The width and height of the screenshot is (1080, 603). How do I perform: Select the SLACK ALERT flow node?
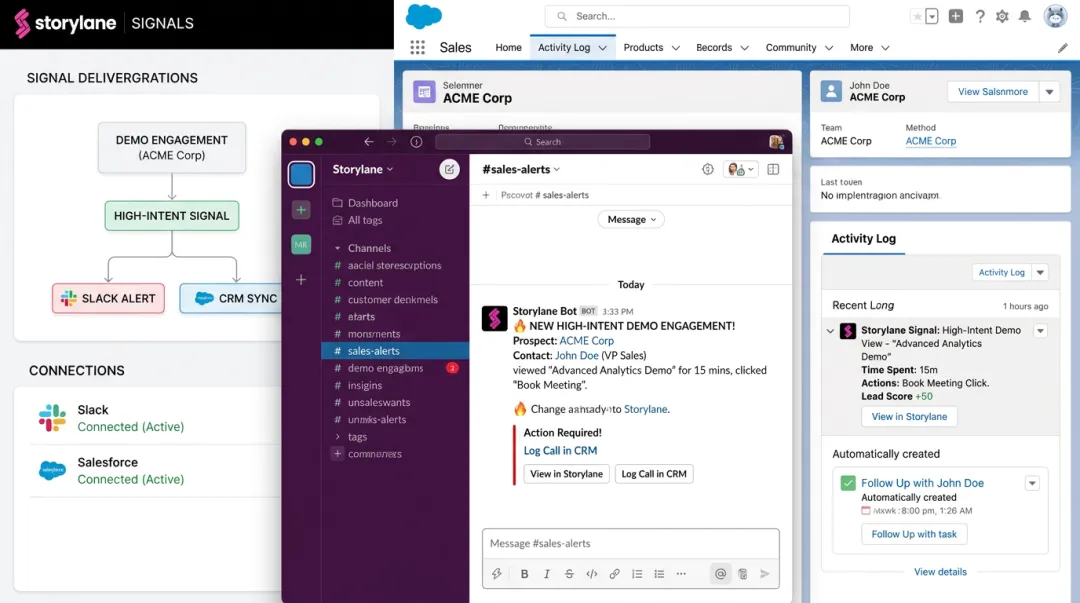(x=108, y=298)
